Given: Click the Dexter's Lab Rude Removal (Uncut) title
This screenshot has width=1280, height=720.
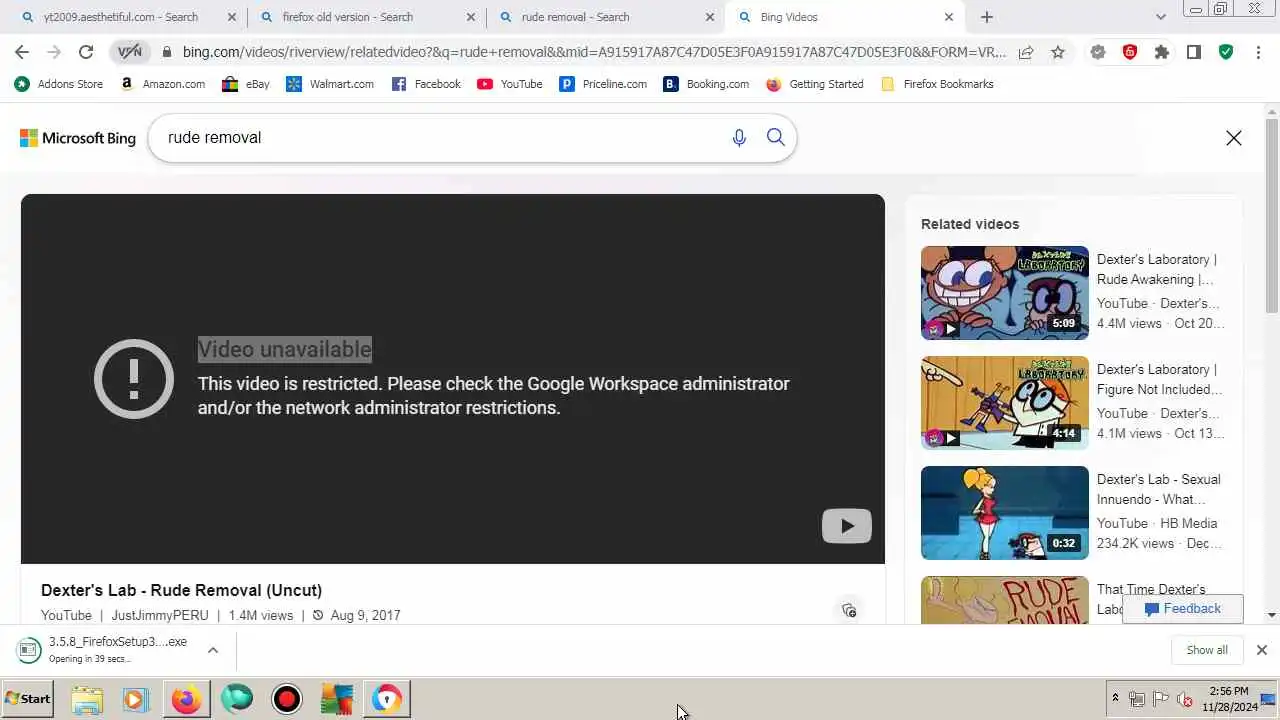Looking at the screenshot, I should point(181,590).
